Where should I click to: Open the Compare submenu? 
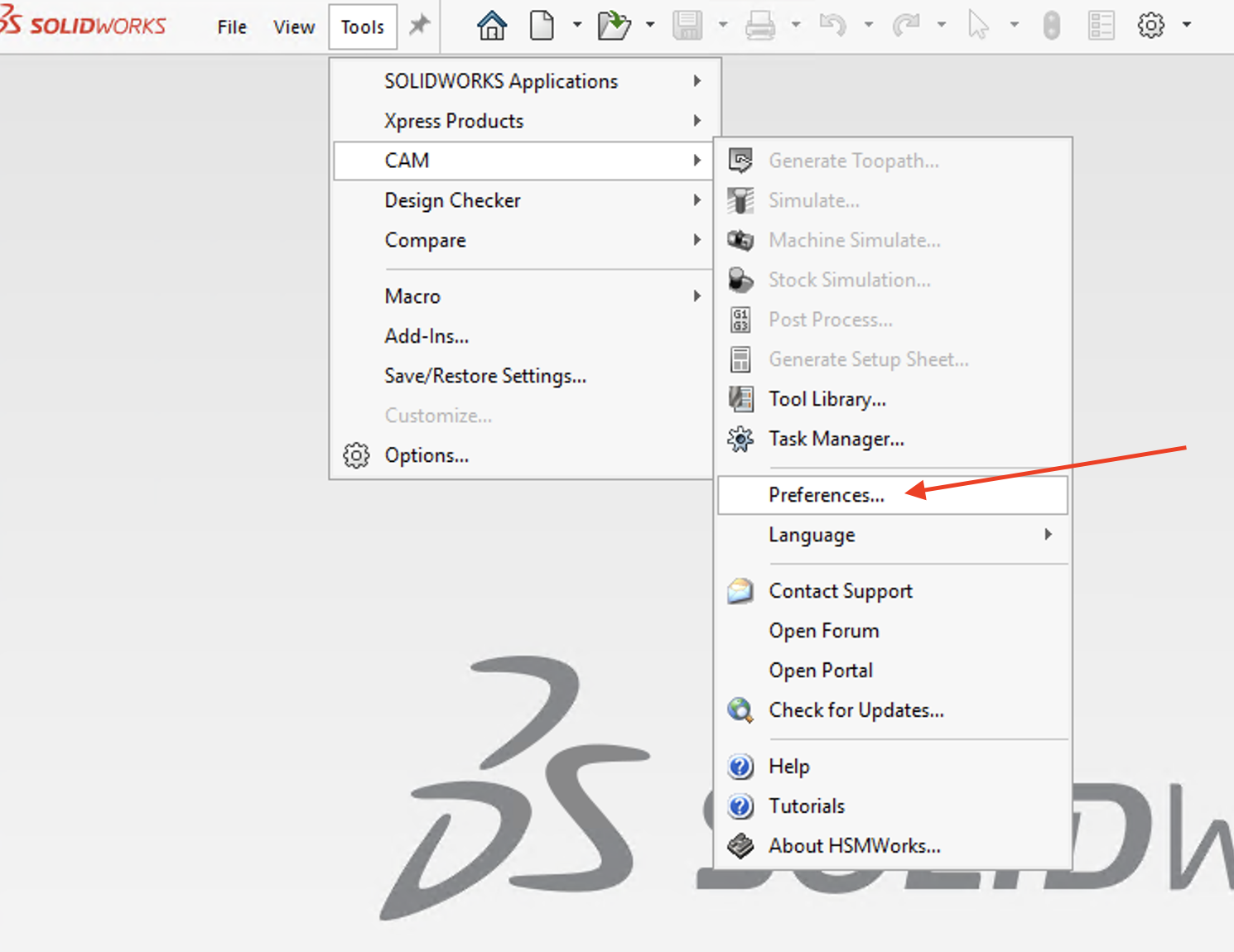pos(525,240)
